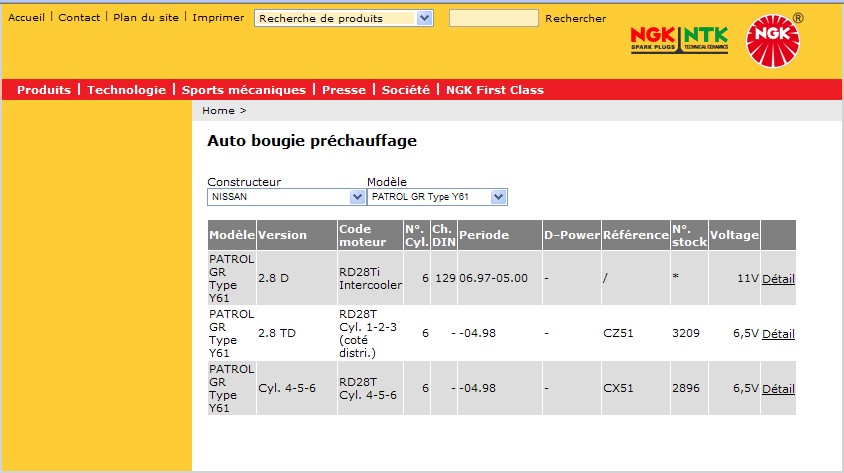Screen dimensions: 844x473
Task: Click the Rechercher button
Action: (x=575, y=18)
